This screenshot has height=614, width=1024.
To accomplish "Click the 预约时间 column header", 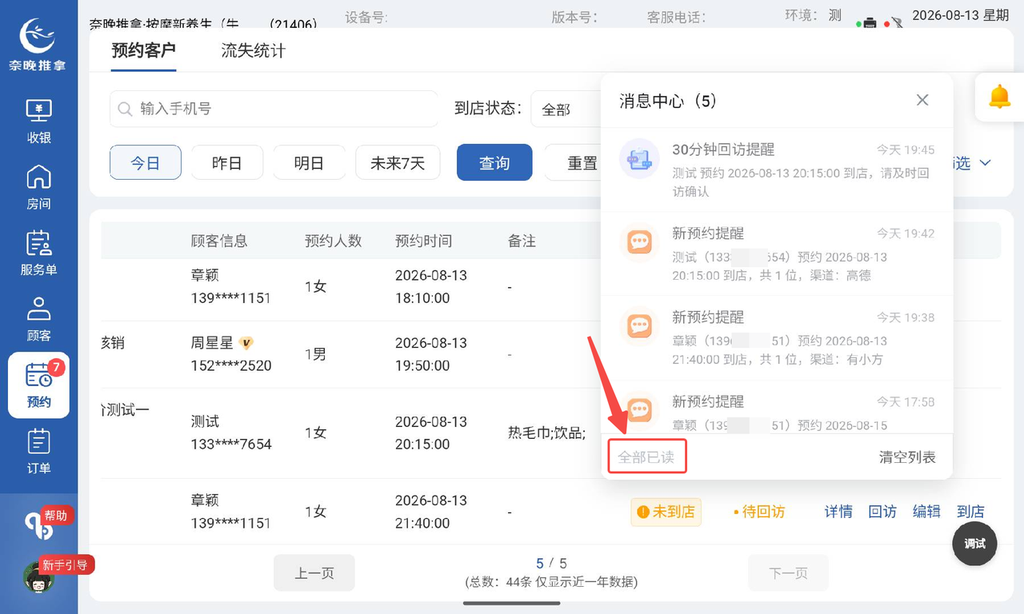I will pyautogui.click(x=423, y=241).
